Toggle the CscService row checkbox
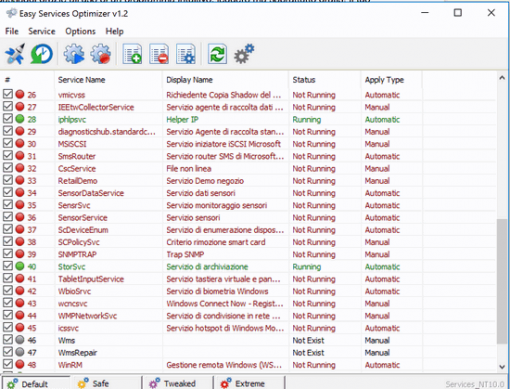Image resolution: width=510 pixels, height=389 pixels. coord(8,168)
